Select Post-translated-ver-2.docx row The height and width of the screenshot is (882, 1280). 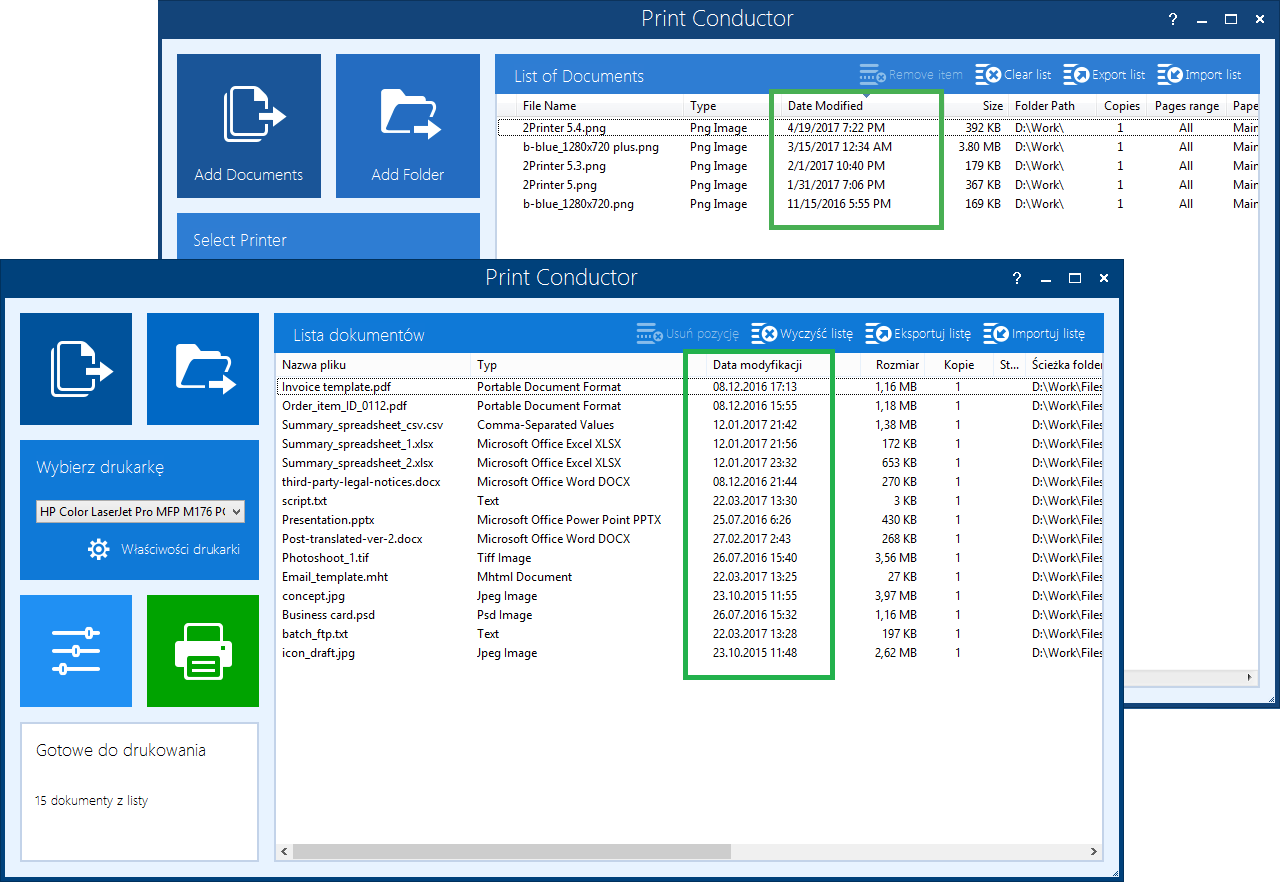coord(690,539)
